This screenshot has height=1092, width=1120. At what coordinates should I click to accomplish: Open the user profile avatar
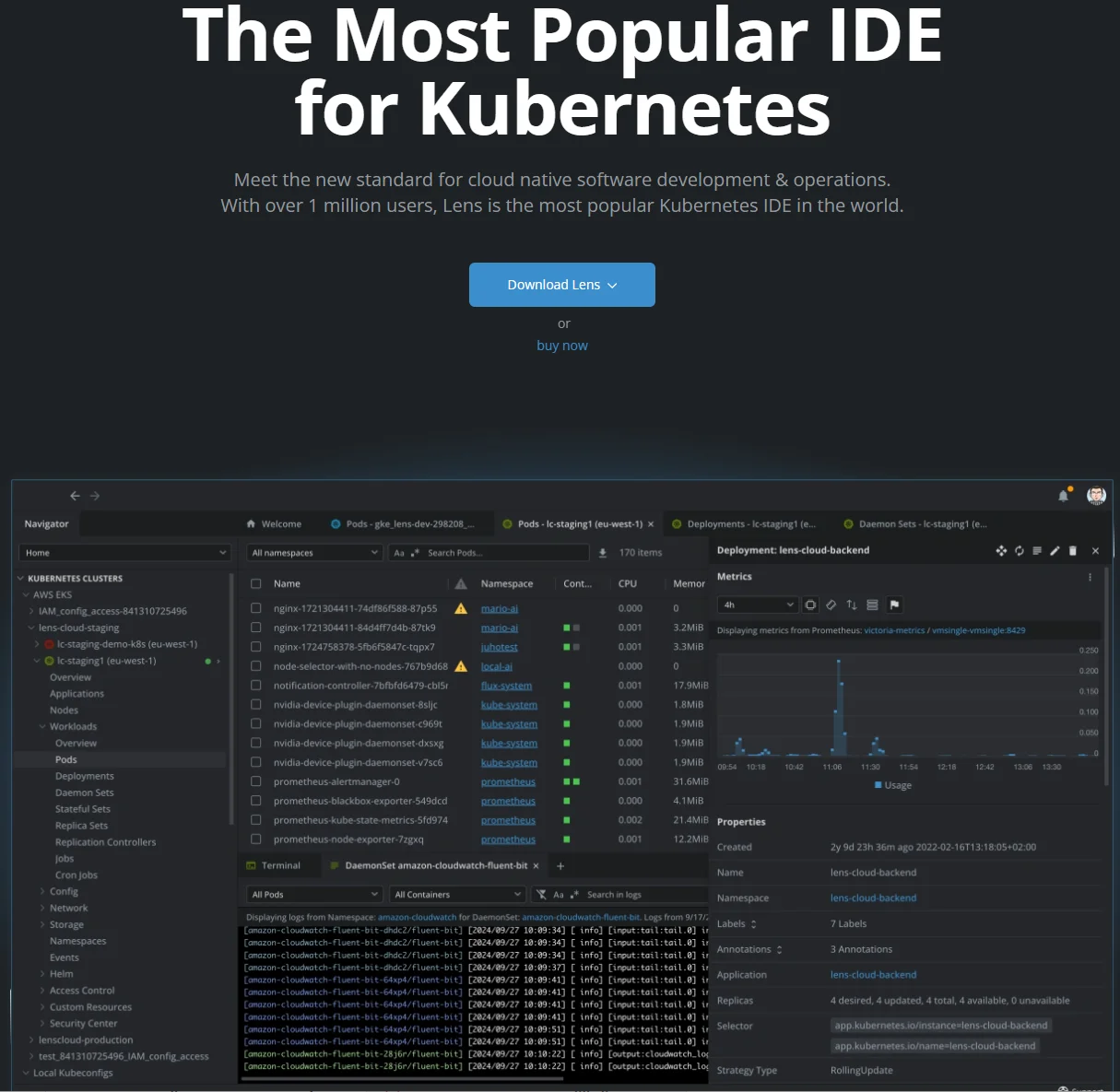tap(1096, 496)
